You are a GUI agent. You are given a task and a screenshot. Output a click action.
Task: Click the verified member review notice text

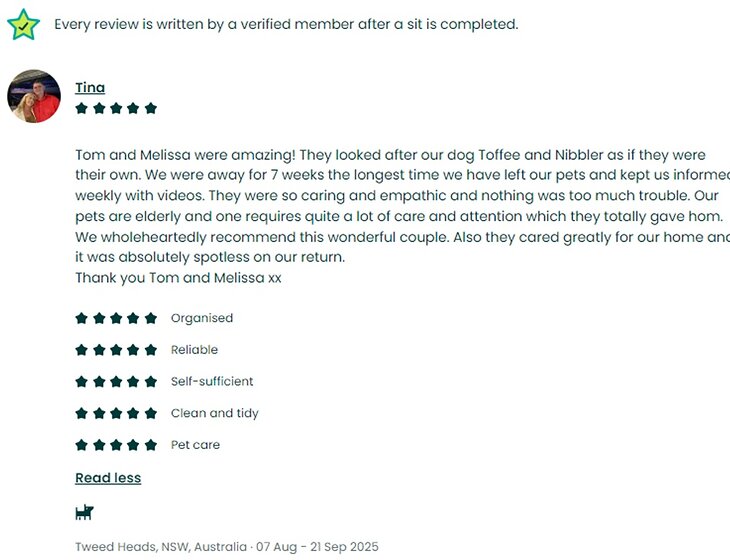tap(286, 24)
